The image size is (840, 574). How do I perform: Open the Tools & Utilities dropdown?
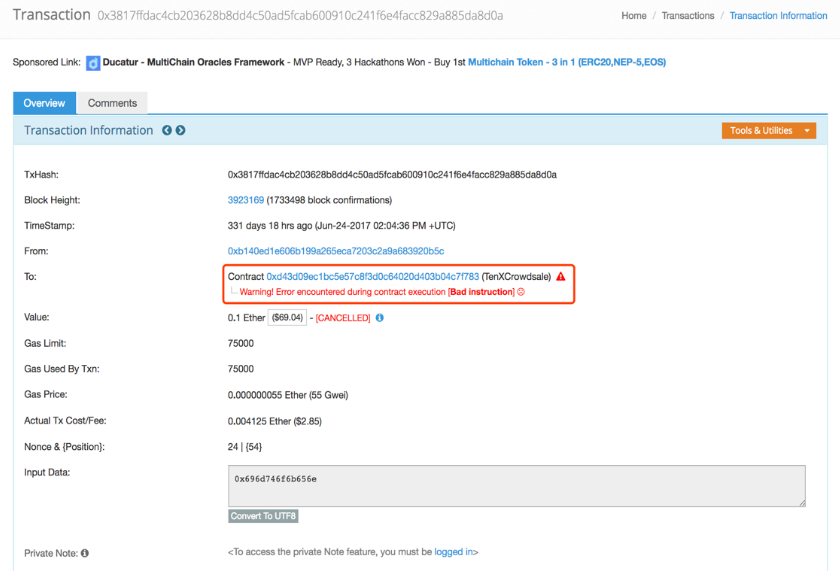click(x=767, y=131)
